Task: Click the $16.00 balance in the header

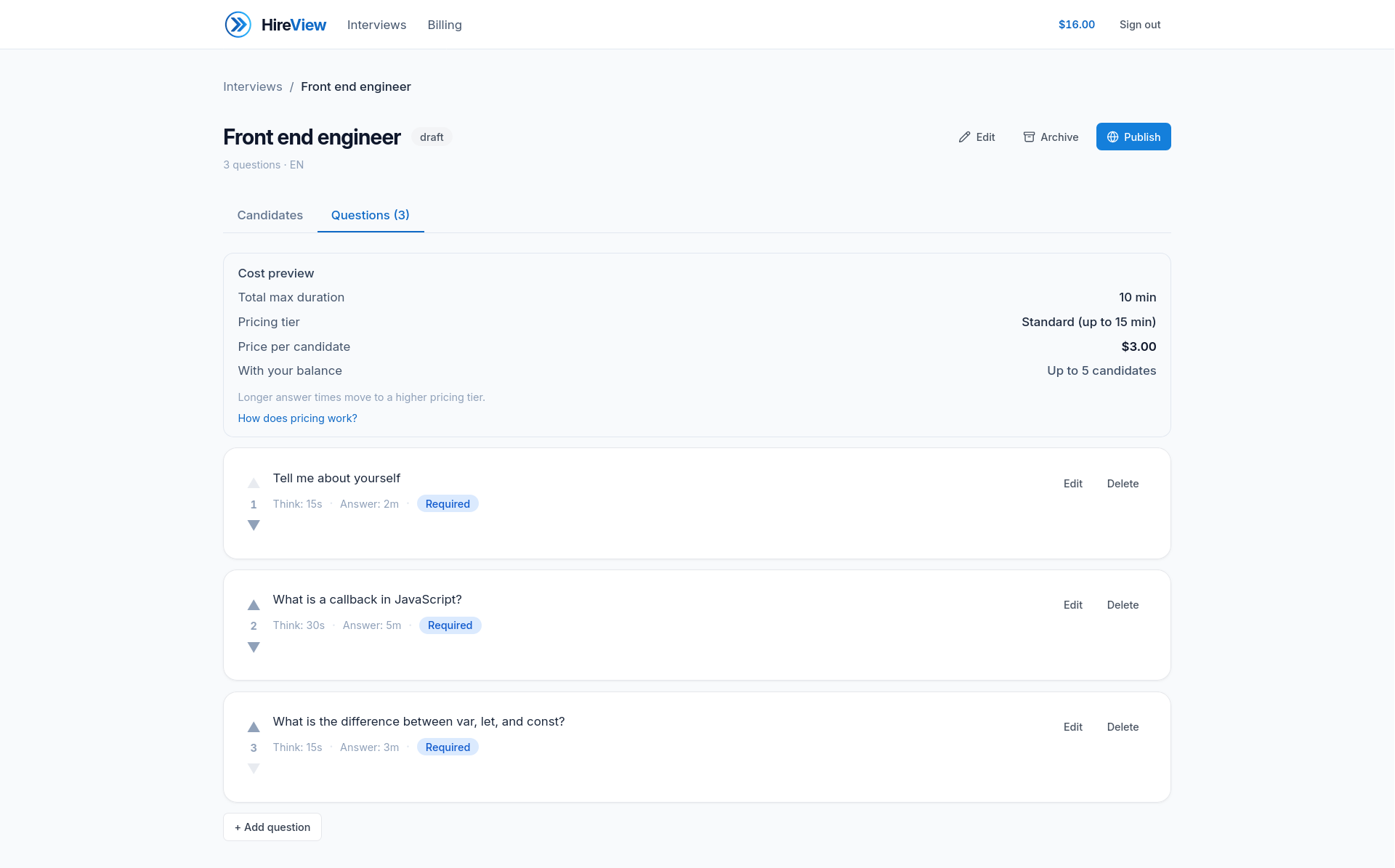Action: pyautogui.click(x=1076, y=24)
